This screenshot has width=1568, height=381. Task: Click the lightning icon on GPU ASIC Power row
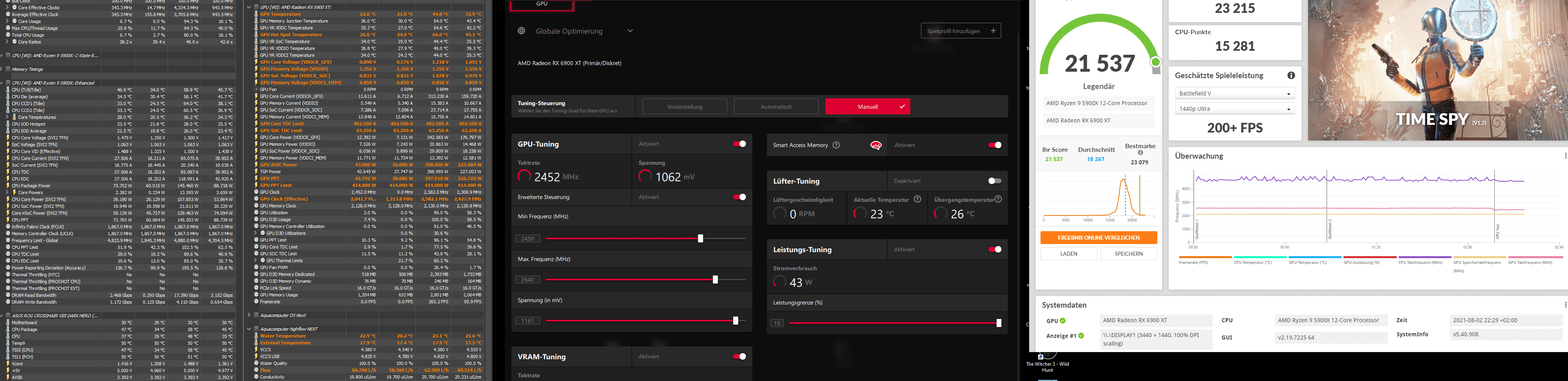click(256, 165)
